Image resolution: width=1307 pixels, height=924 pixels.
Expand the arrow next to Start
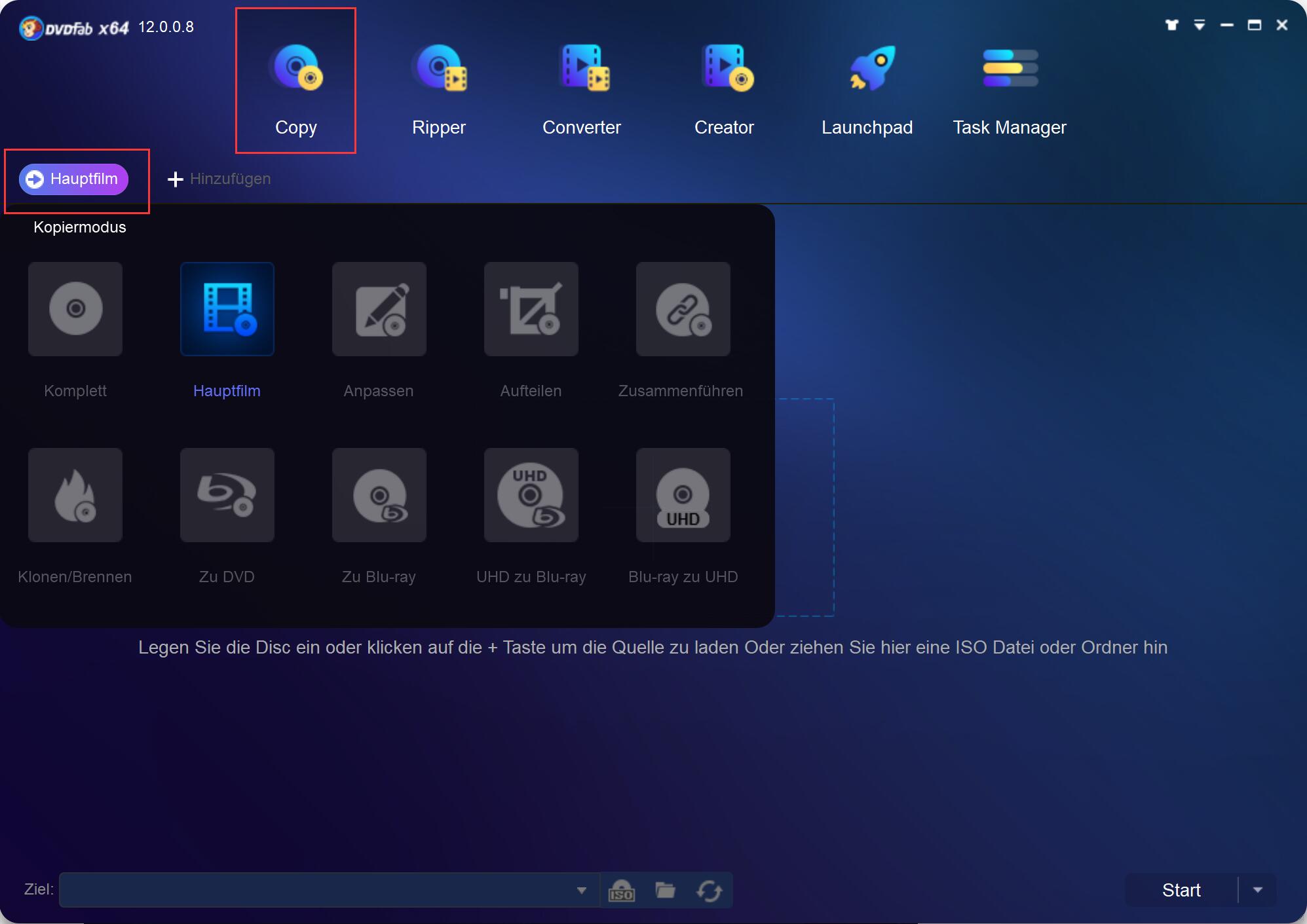click(x=1257, y=890)
